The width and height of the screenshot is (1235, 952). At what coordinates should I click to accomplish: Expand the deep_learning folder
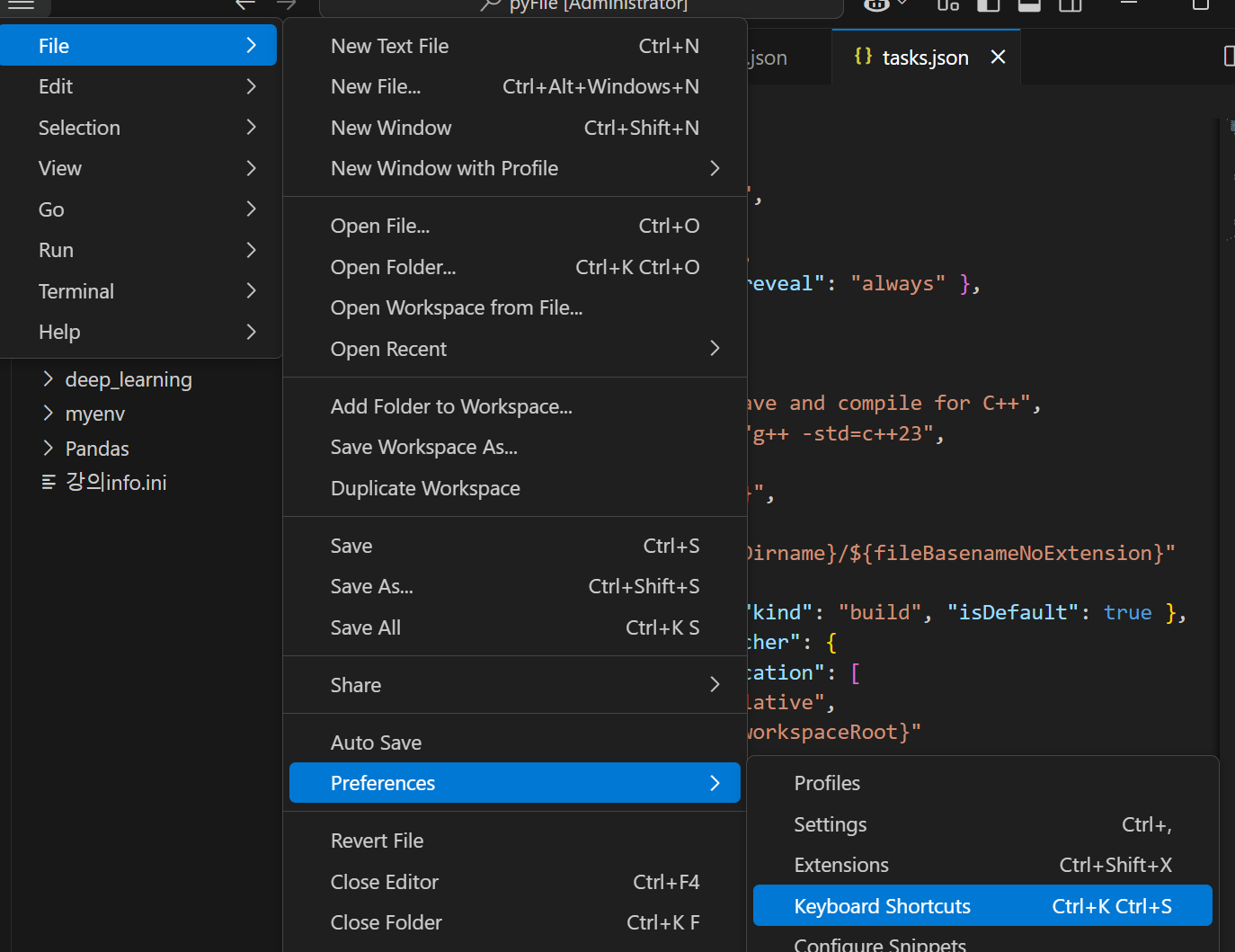(x=49, y=379)
